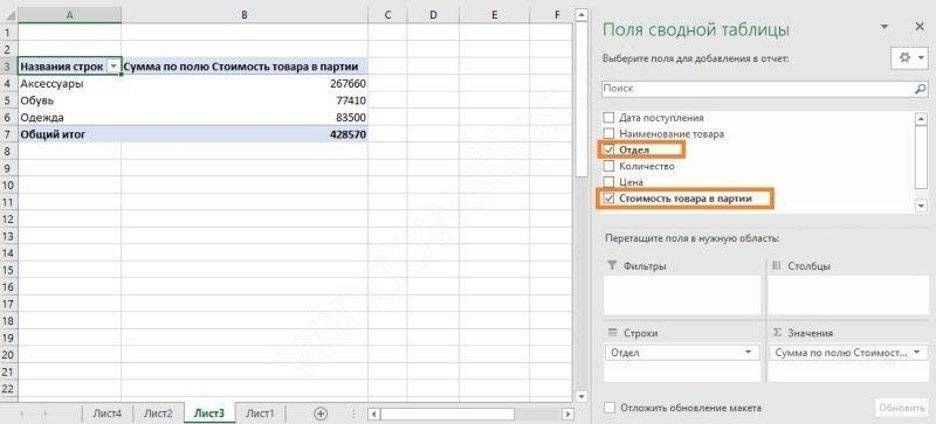Check the Дата поступления field checkbox
The width and height of the screenshot is (936, 424).
pos(610,118)
